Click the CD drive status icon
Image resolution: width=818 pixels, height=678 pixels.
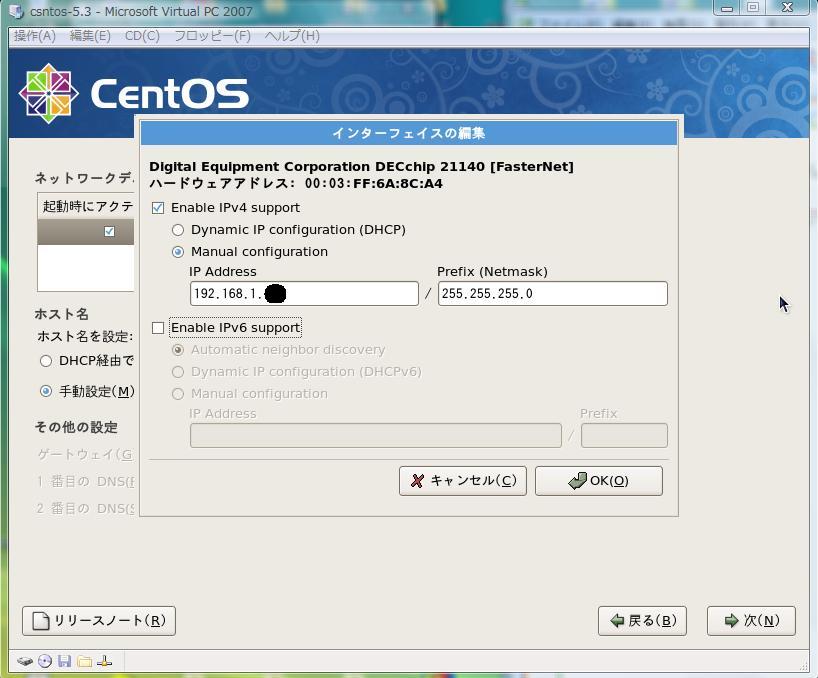tap(45, 661)
